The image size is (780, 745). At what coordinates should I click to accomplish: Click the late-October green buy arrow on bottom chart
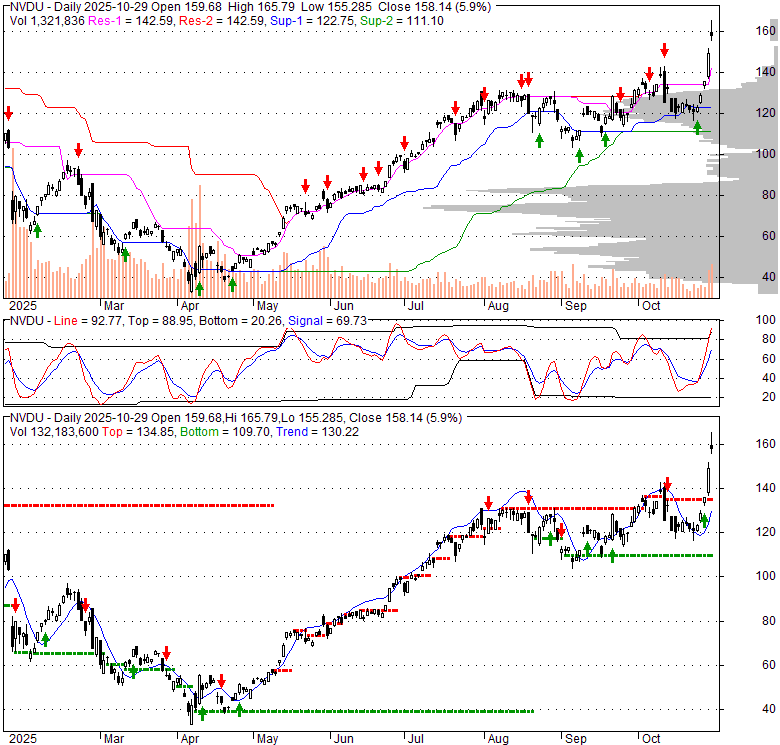(704, 521)
